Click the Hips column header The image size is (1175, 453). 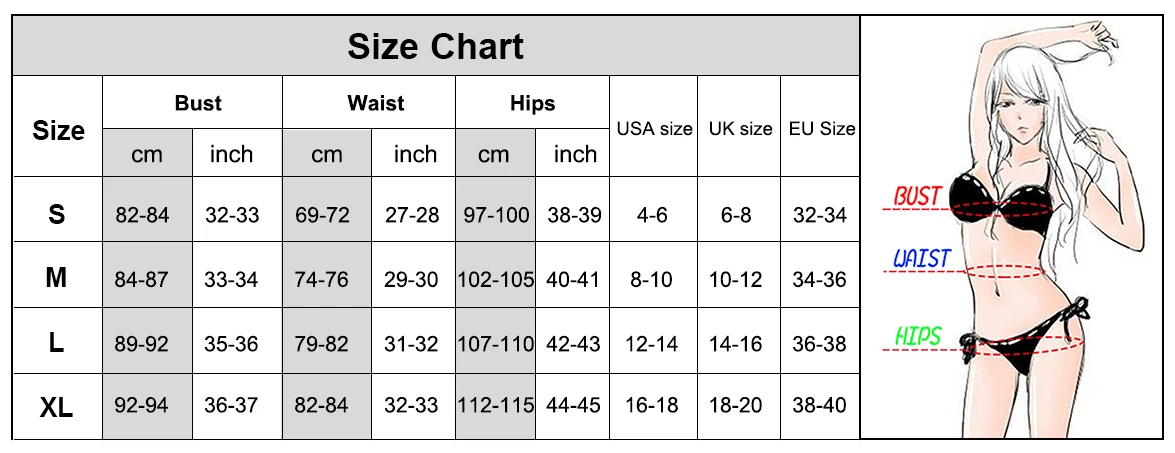tap(532, 103)
